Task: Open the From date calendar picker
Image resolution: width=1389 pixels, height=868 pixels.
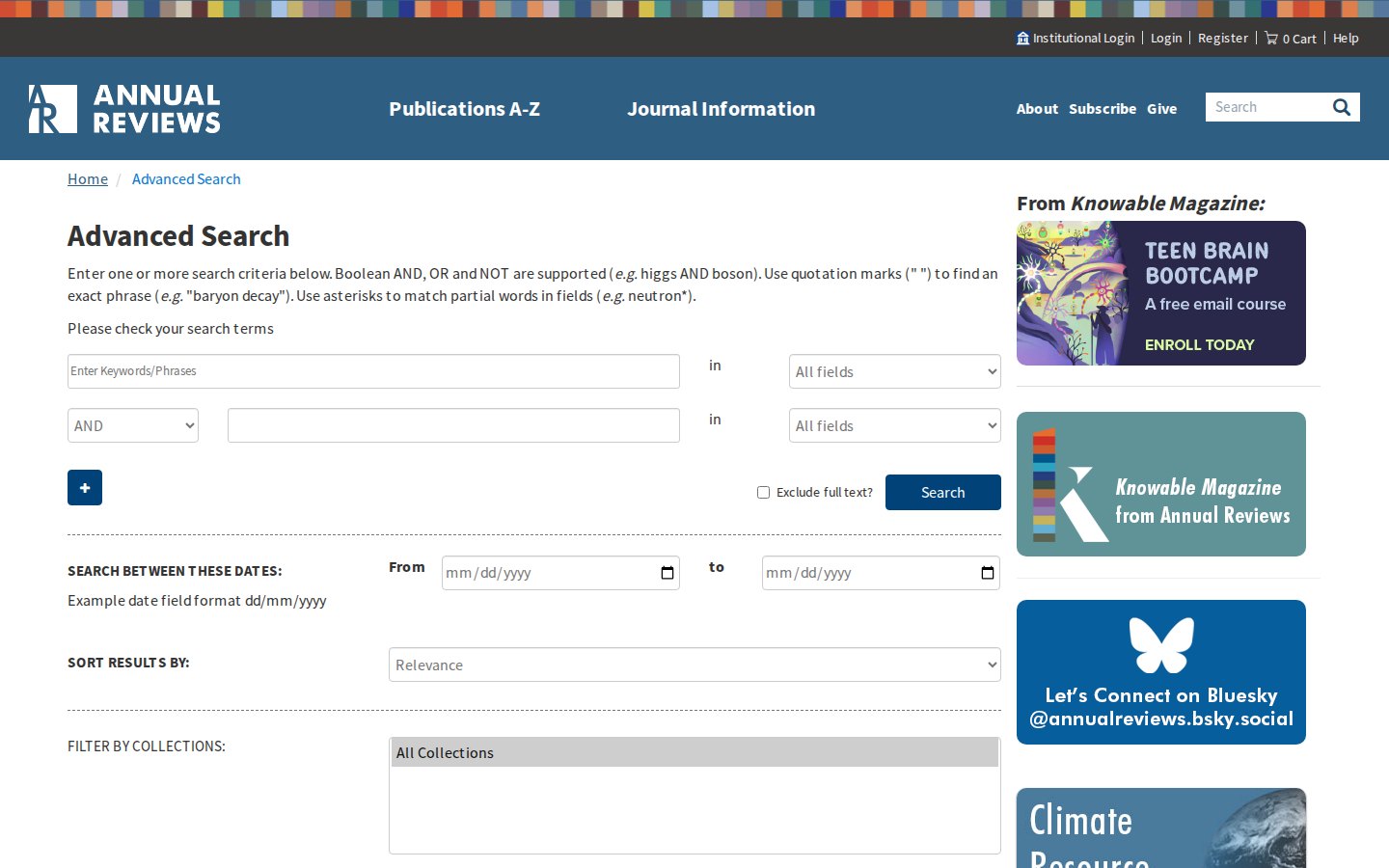Action: coord(667,573)
